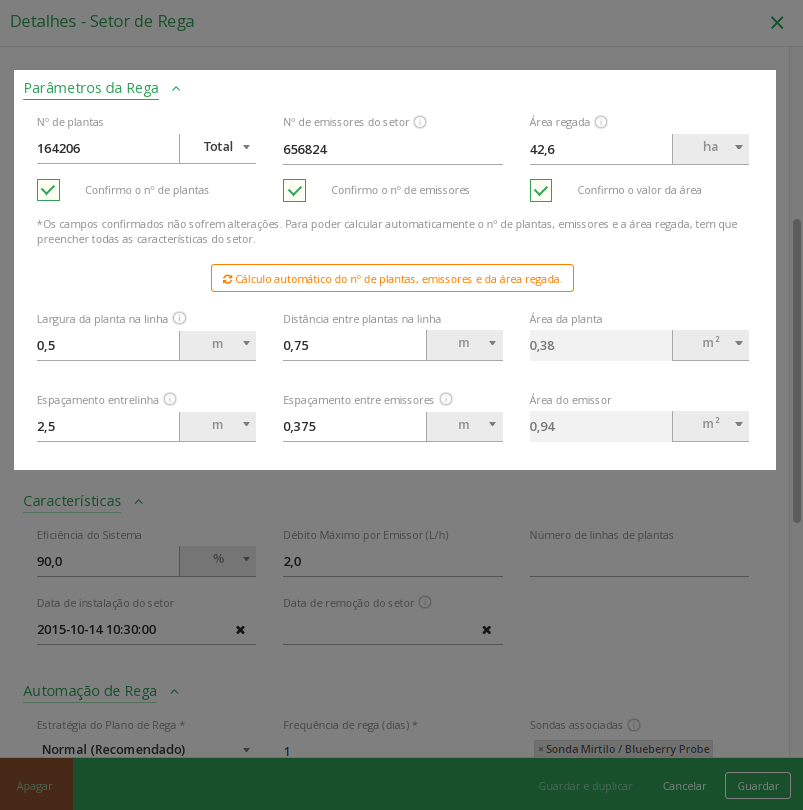Click the Nº de emissores do setor field
Screen dimensions: 803x810
point(393,150)
